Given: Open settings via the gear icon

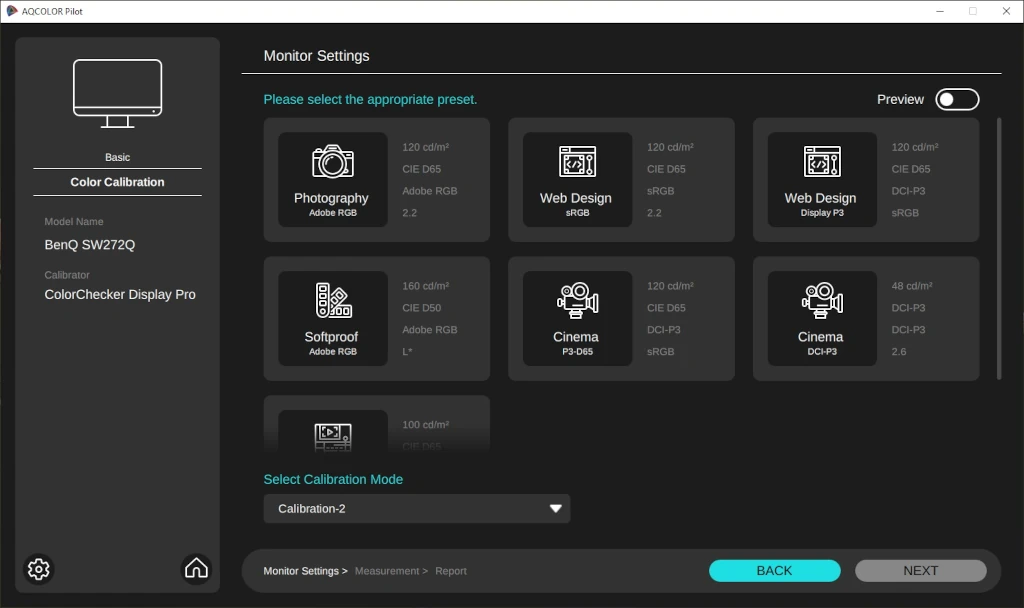Looking at the screenshot, I should [x=39, y=569].
